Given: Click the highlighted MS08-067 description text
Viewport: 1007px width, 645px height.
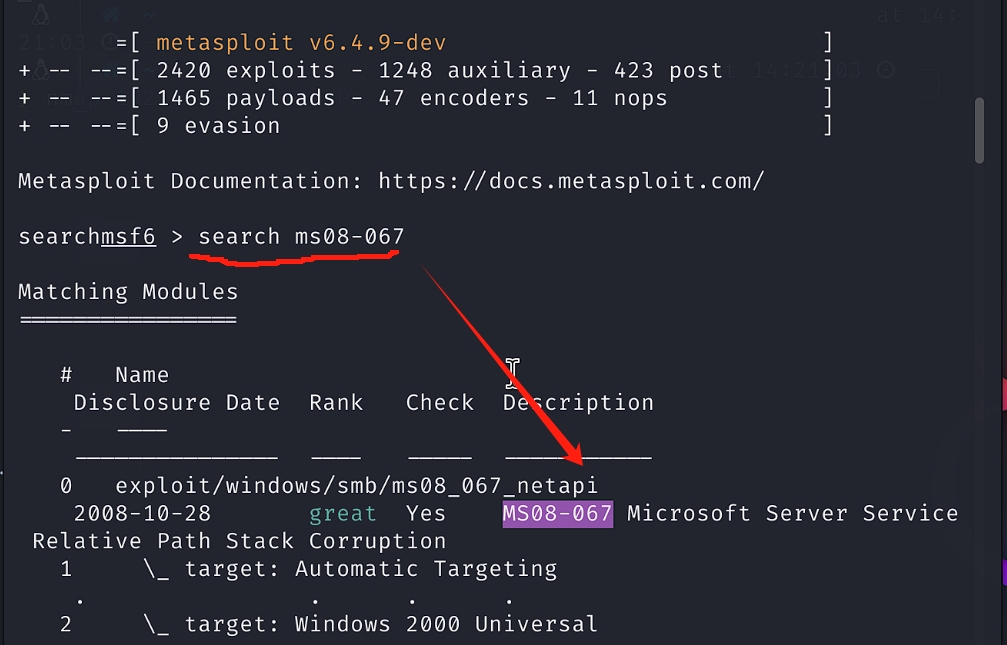Looking at the screenshot, I should (557, 514).
